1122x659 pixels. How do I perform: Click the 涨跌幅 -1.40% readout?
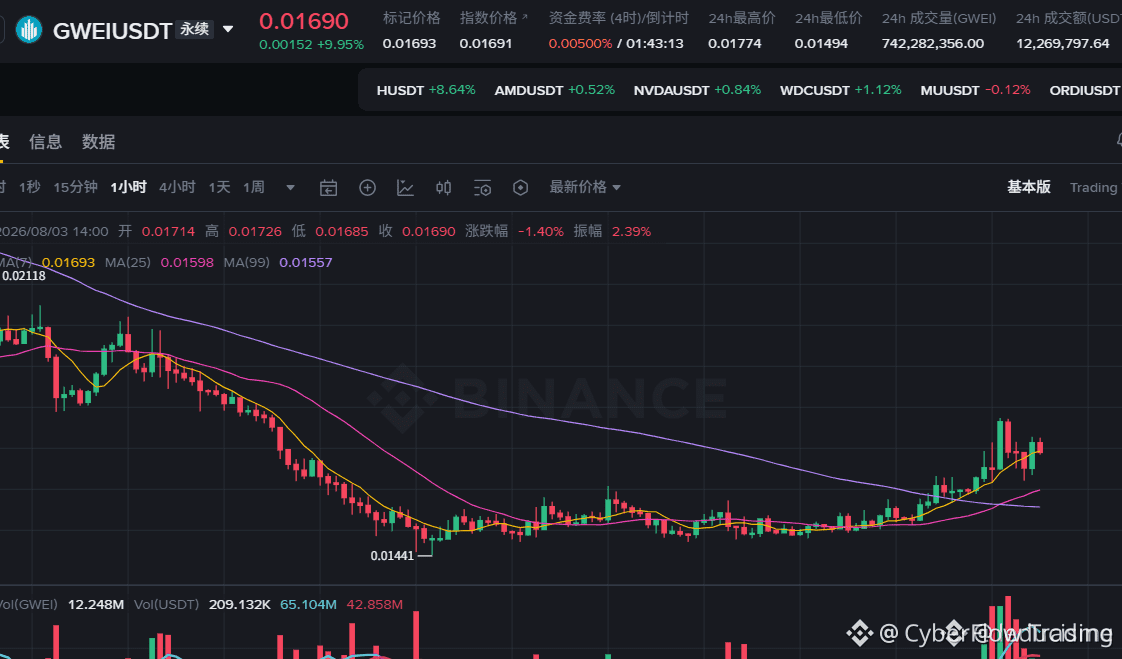(x=514, y=231)
